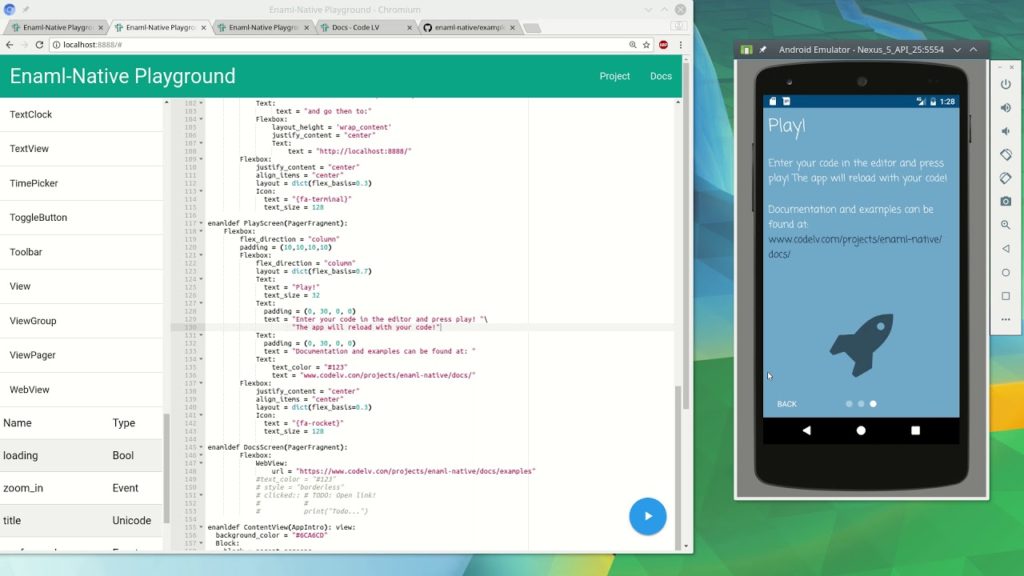This screenshot has height=576, width=1024.
Task: Rotate the emulator right
Action: coord(1006,178)
